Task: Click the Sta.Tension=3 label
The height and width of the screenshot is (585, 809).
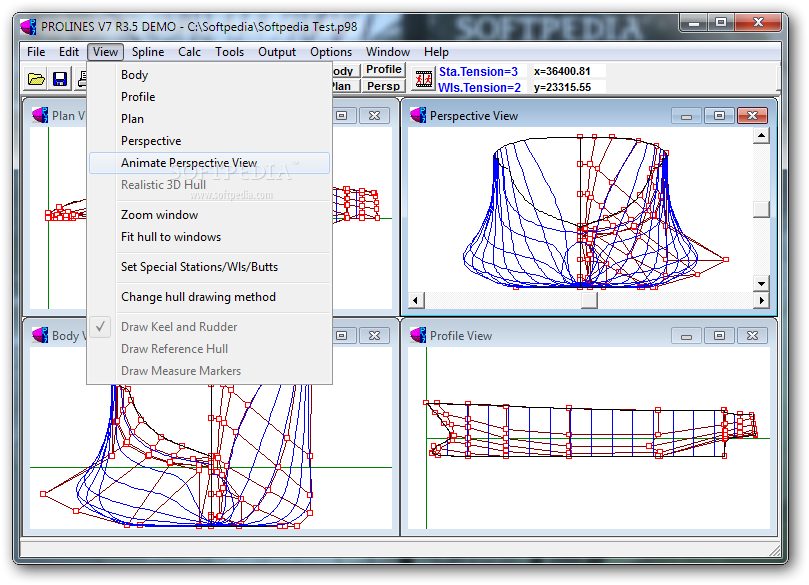Action: pos(478,72)
